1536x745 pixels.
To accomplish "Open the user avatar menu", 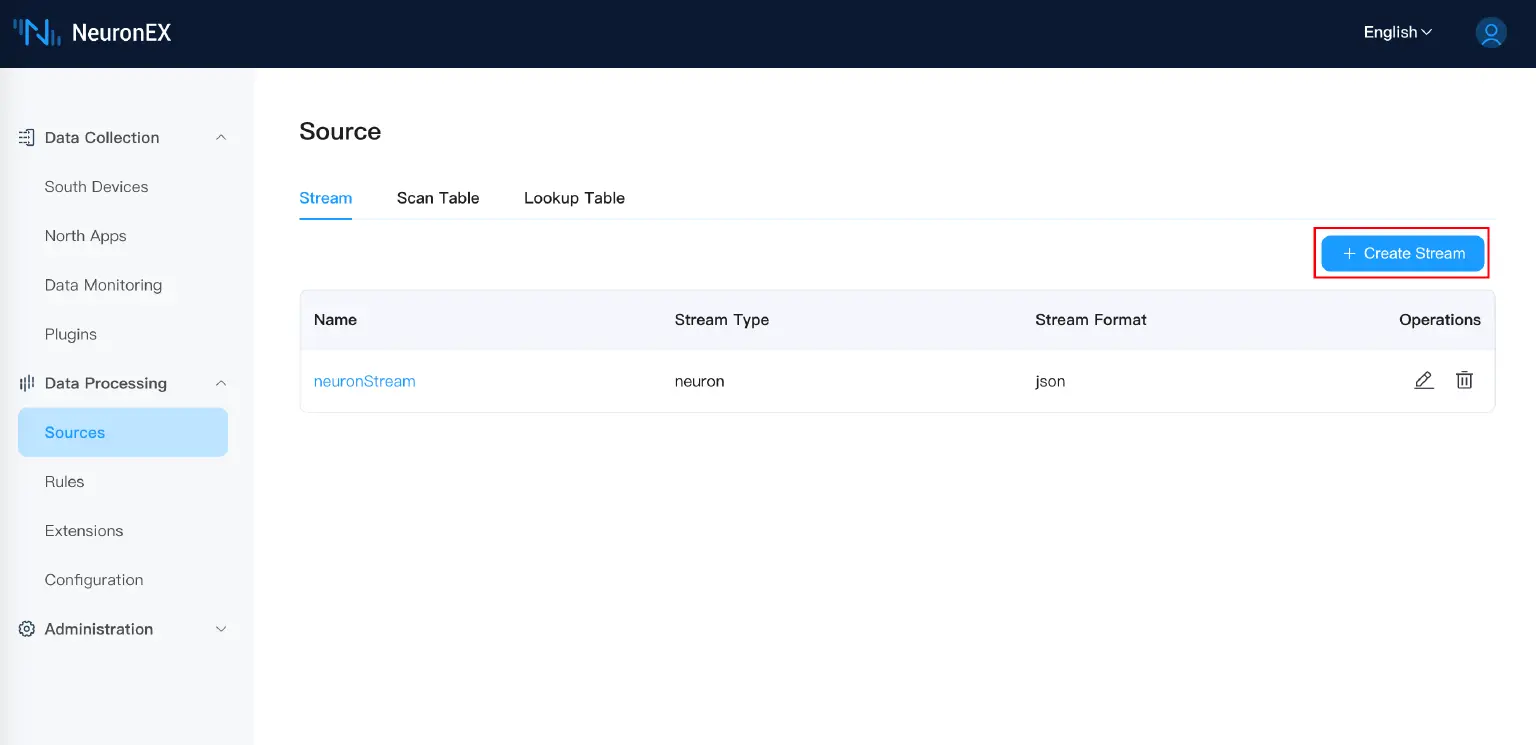I will click(x=1491, y=32).
